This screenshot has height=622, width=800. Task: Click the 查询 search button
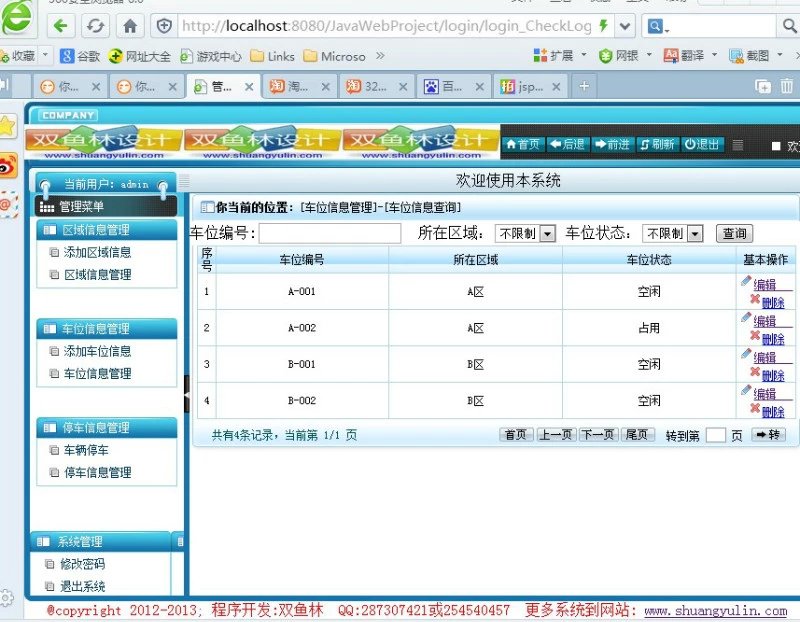734,234
